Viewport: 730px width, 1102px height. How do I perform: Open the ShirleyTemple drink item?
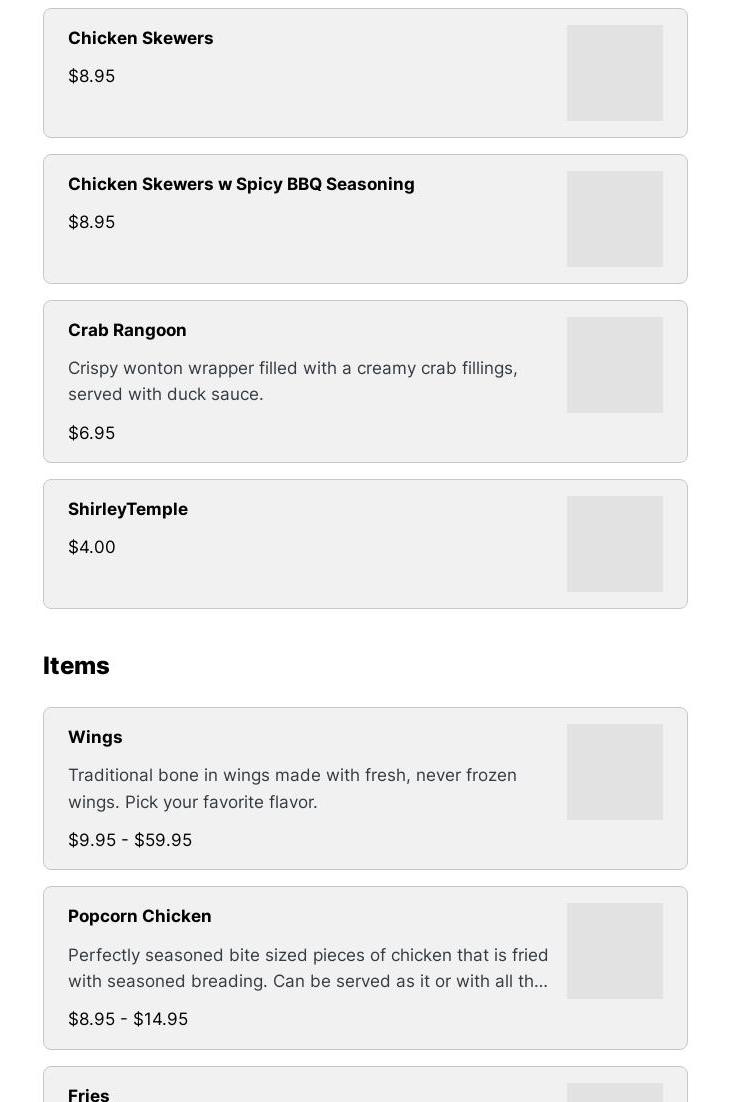click(x=128, y=509)
